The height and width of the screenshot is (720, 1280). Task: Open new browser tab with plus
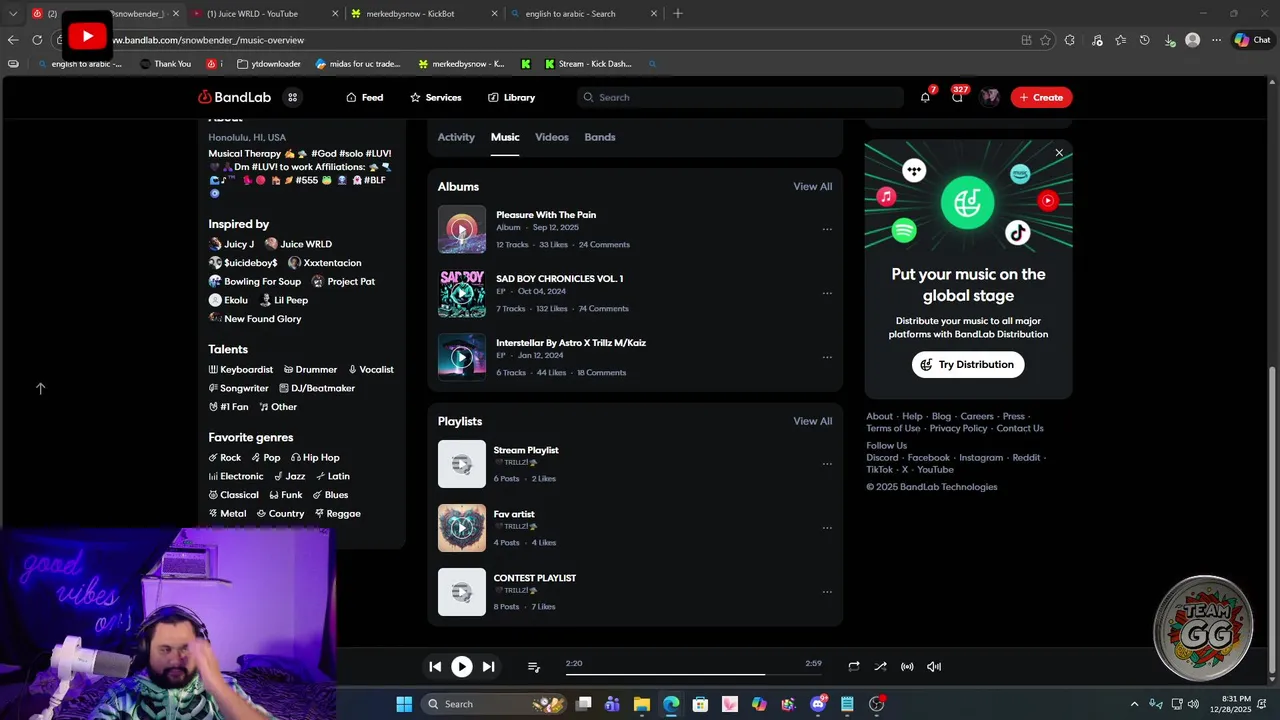tap(678, 14)
